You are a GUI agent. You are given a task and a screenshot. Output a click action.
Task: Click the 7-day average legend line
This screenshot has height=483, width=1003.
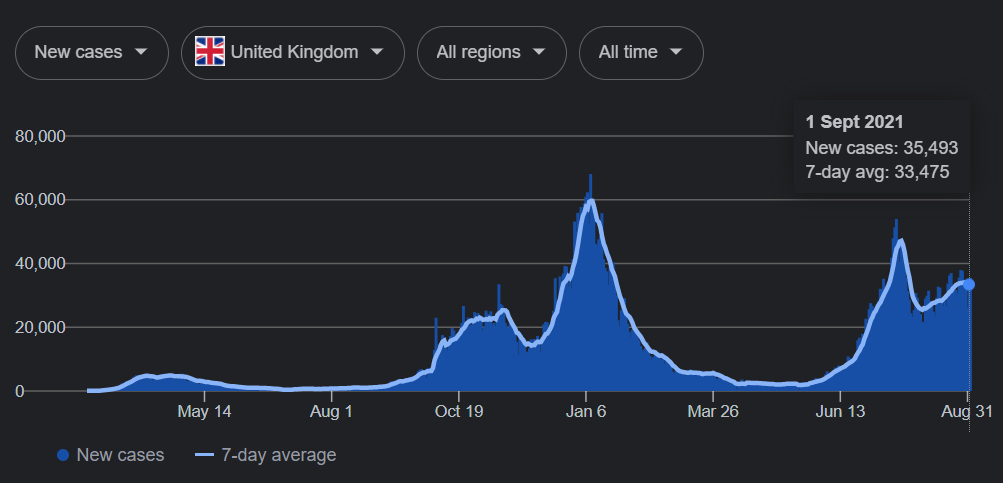(204, 455)
